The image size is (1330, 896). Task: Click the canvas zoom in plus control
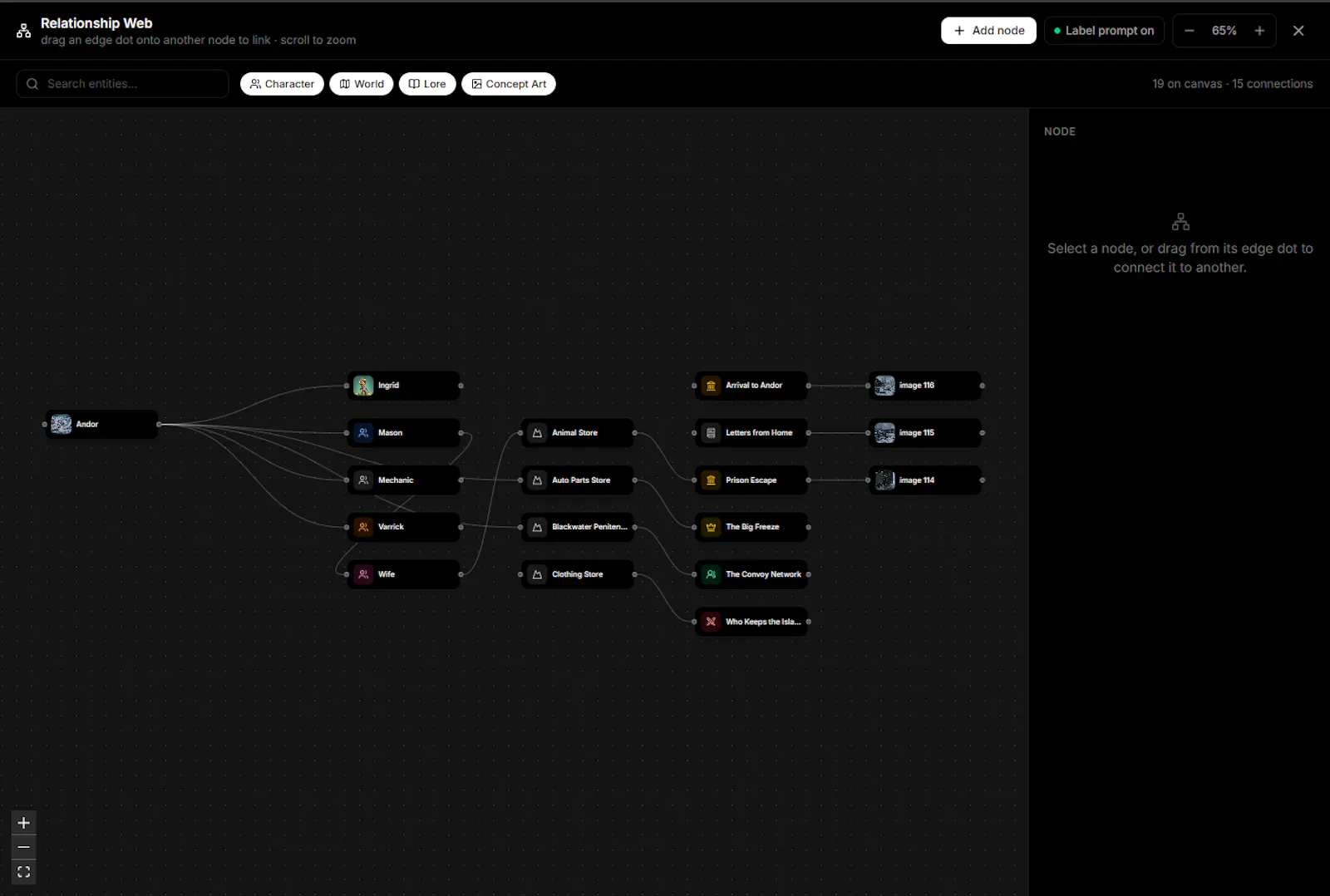pyautogui.click(x=24, y=823)
